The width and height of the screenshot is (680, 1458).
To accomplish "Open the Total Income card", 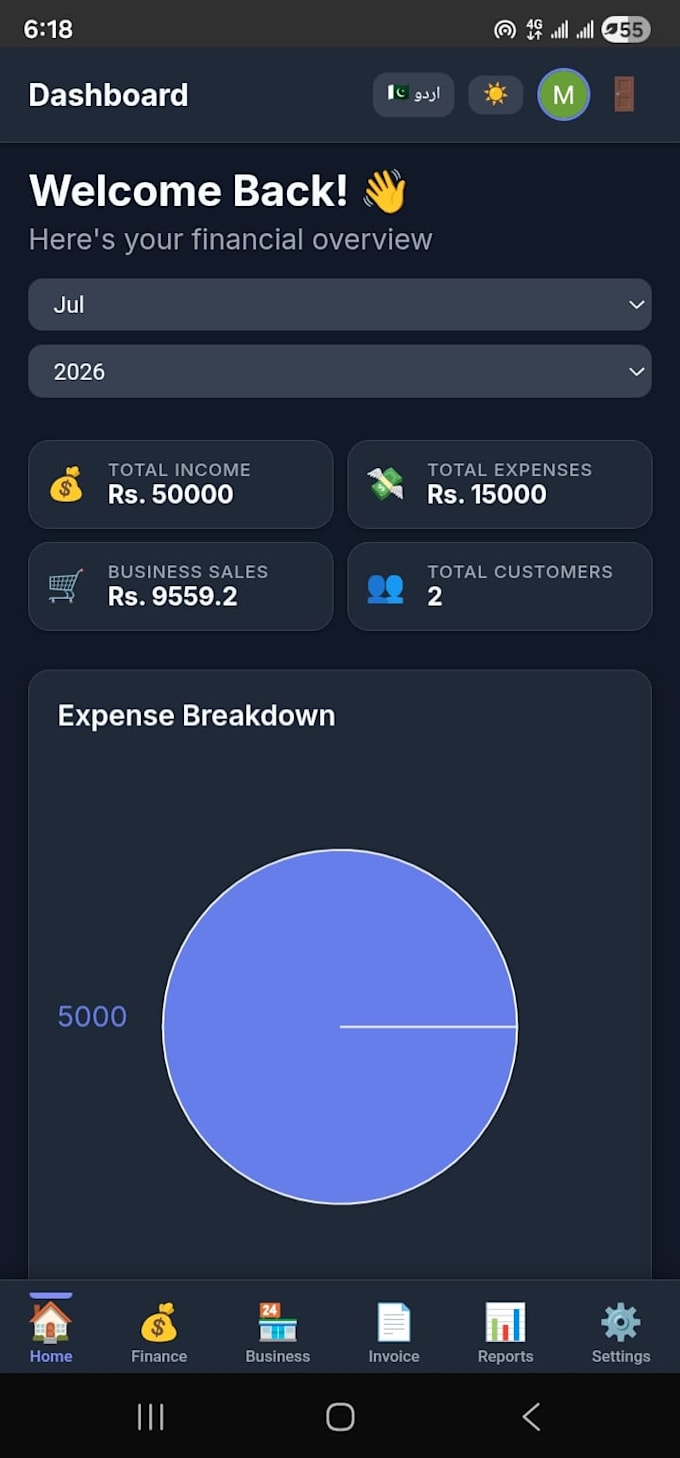I will [x=180, y=484].
